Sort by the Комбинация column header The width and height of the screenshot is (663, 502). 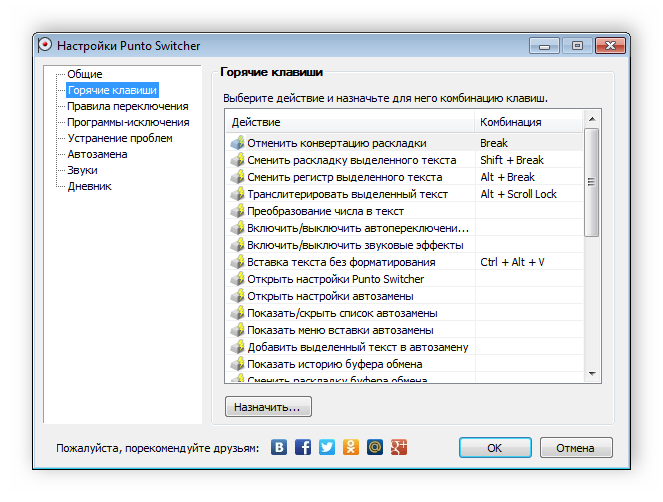coord(529,122)
